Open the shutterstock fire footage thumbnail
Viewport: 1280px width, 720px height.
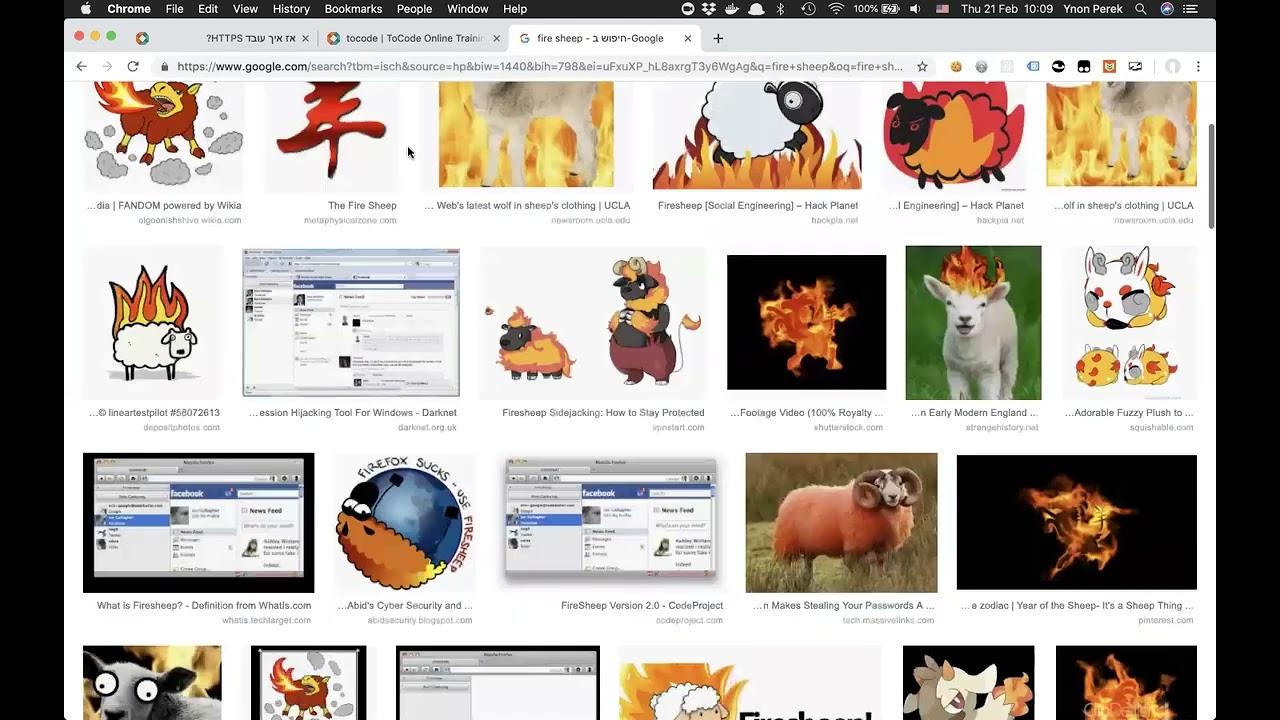[x=806, y=322]
